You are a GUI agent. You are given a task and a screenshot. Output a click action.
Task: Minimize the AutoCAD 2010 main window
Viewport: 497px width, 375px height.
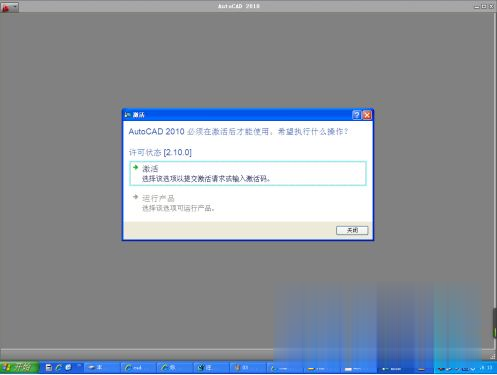pos(477,6)
